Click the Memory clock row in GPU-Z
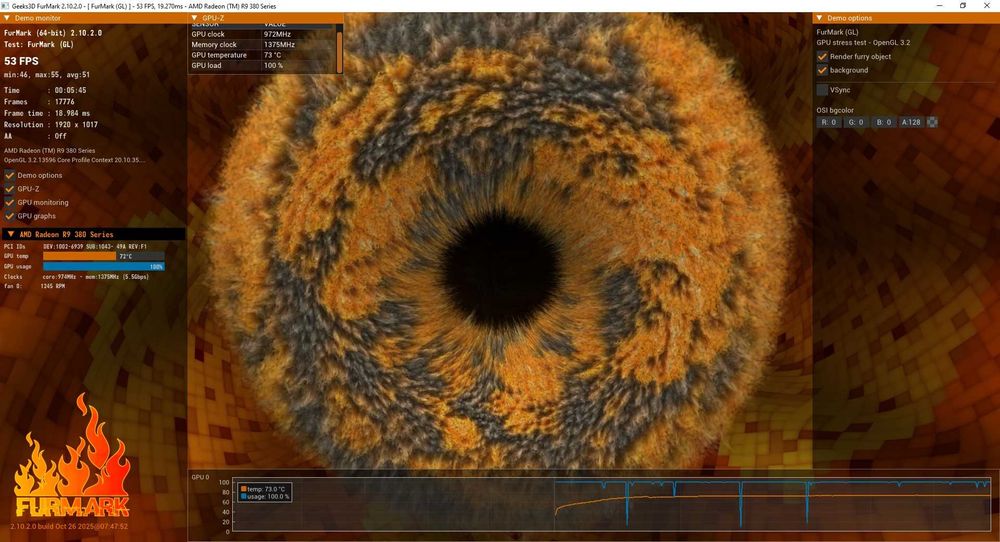Viewport: 1000px width, 542px height. (261, 45)
